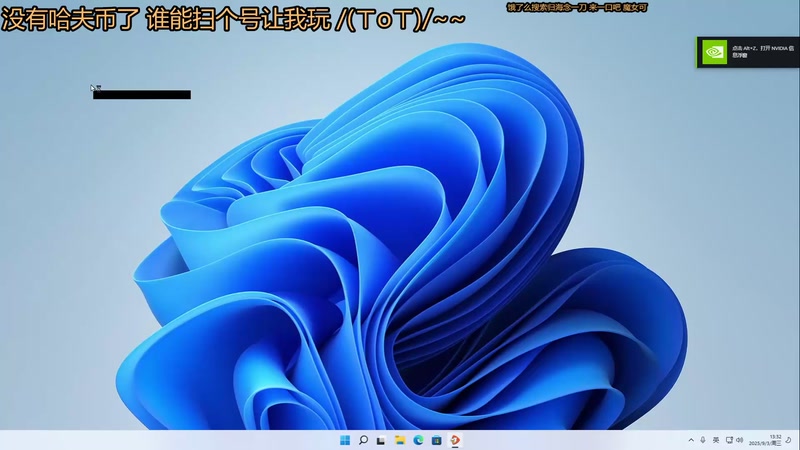Open the volume tray icon
The width and height of the screenshot is (800, 450).
[739, 440]
